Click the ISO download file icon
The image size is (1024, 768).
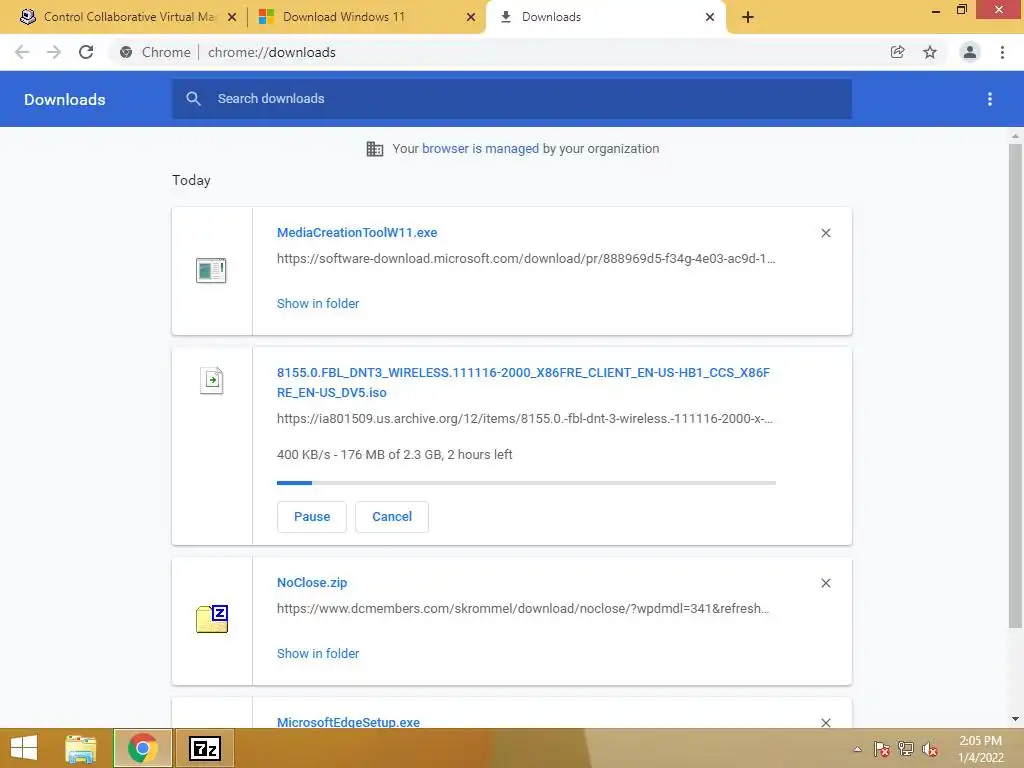pos(212,380)
